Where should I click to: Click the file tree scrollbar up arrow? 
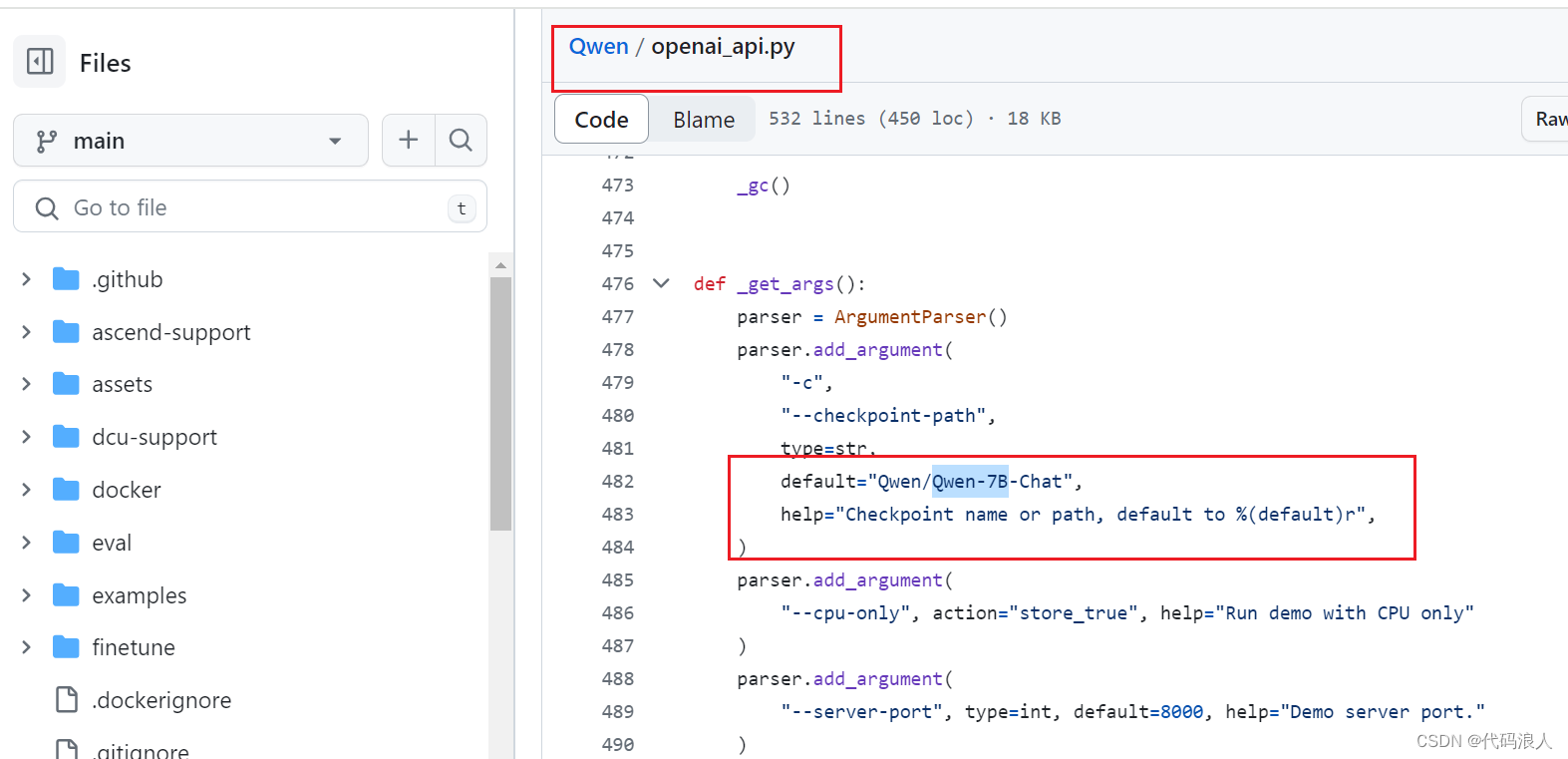tap(500, 265)
